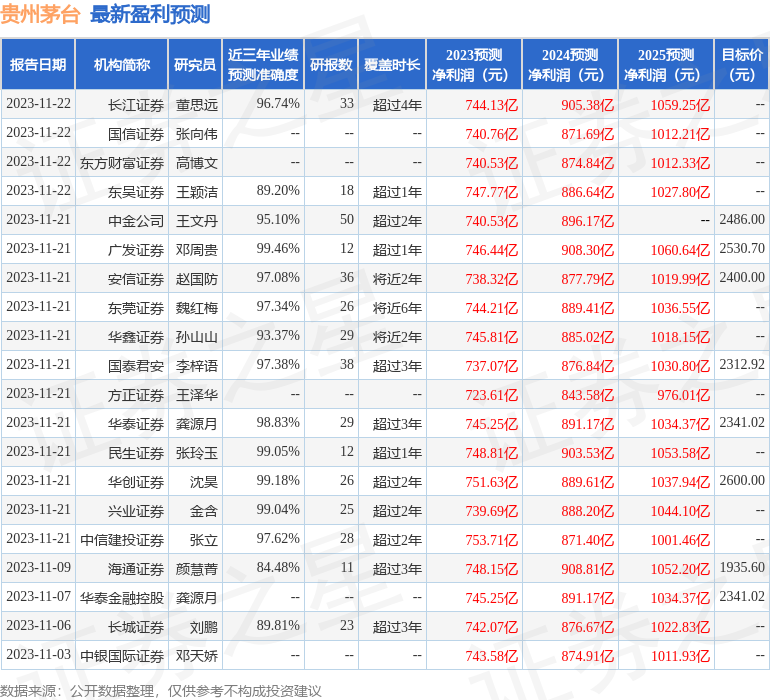Select the 华泰金融控股 institution cell
Viewport: 770px width, 700px height.
tap(122, 597)
